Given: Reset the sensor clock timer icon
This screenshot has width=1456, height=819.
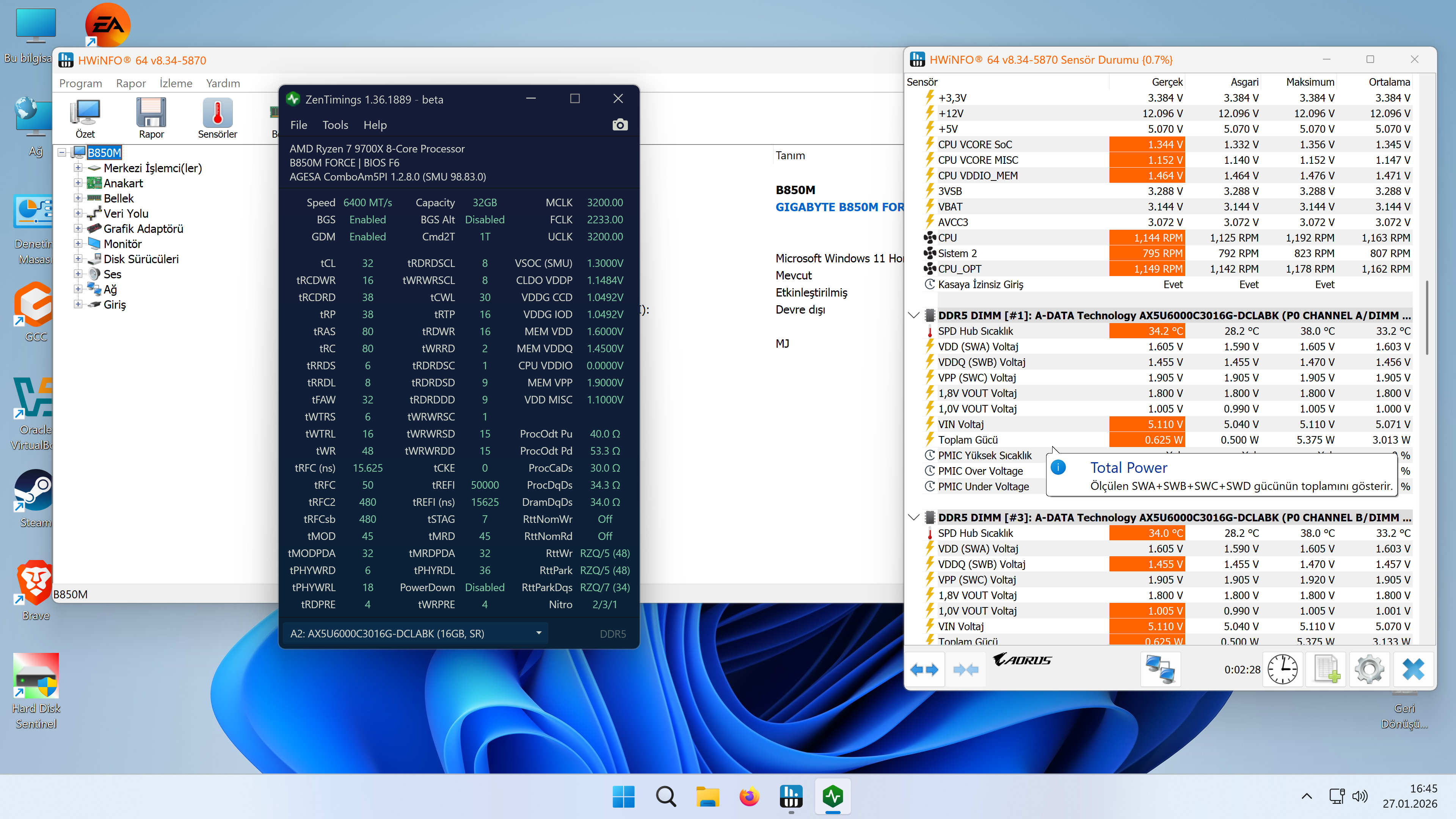Looking at the screenshot, I should (1282, 670).
